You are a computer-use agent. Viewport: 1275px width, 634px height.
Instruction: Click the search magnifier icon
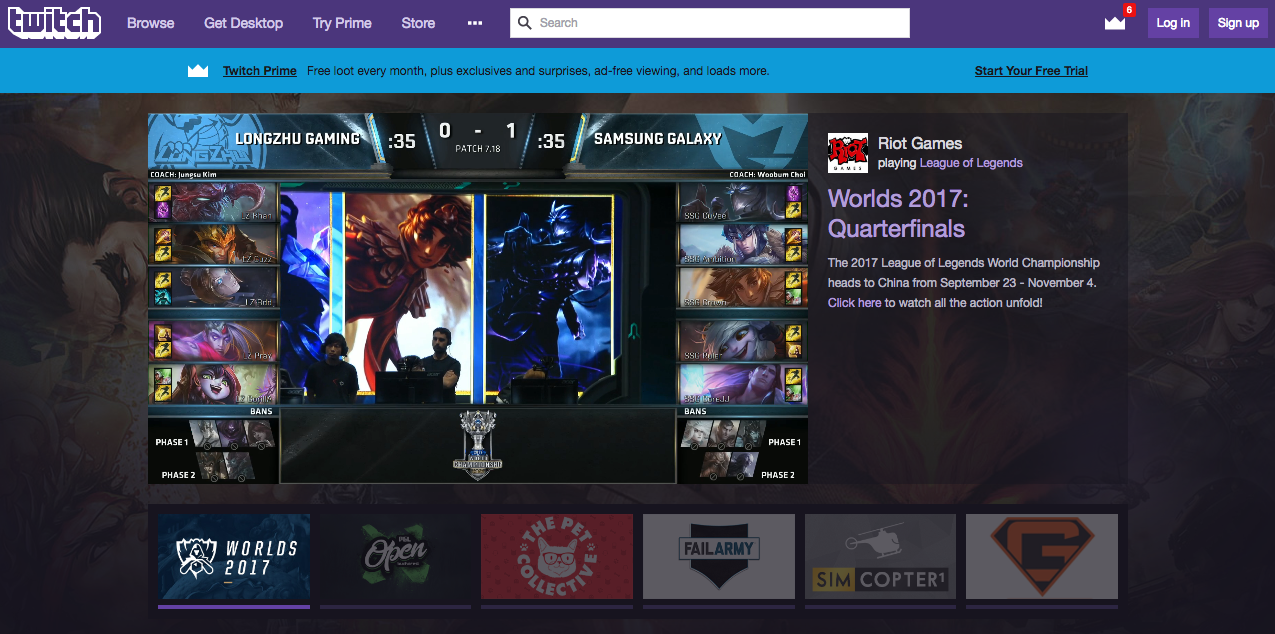tap(523, 23)
